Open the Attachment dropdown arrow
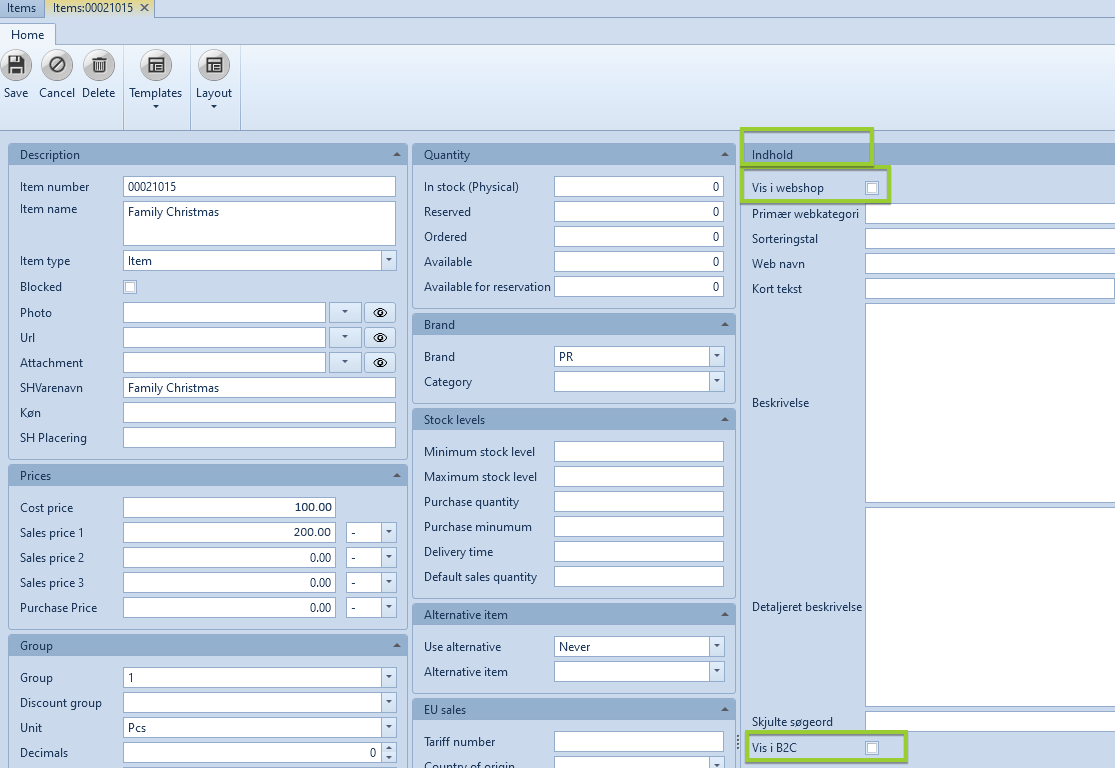 pos(345,363)
